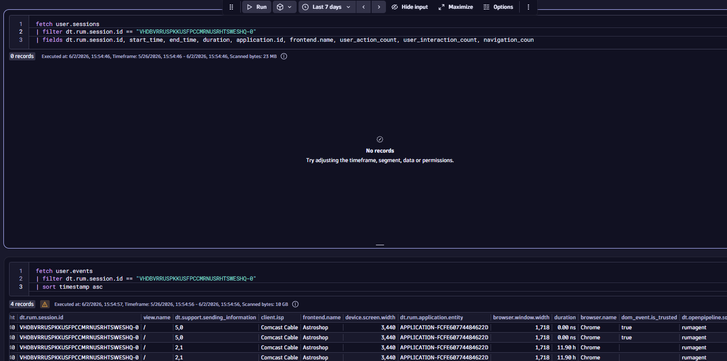Click the first row's session ID cell

coord(79,328)
